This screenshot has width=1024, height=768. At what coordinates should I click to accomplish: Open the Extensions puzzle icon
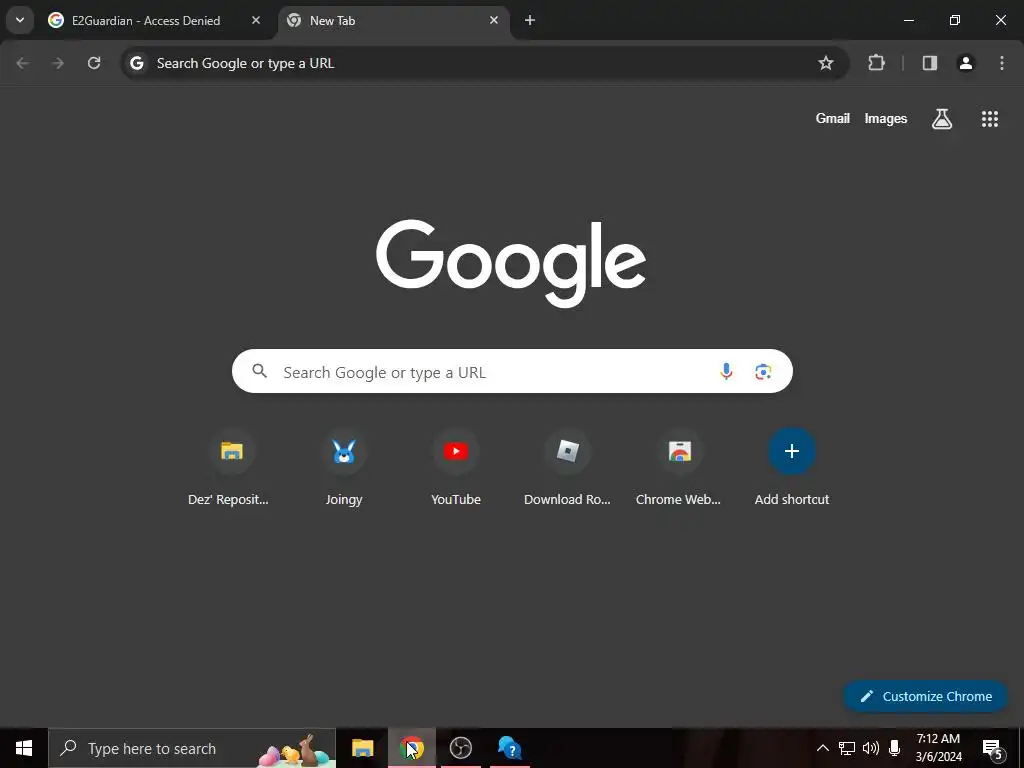pos(876,63)
